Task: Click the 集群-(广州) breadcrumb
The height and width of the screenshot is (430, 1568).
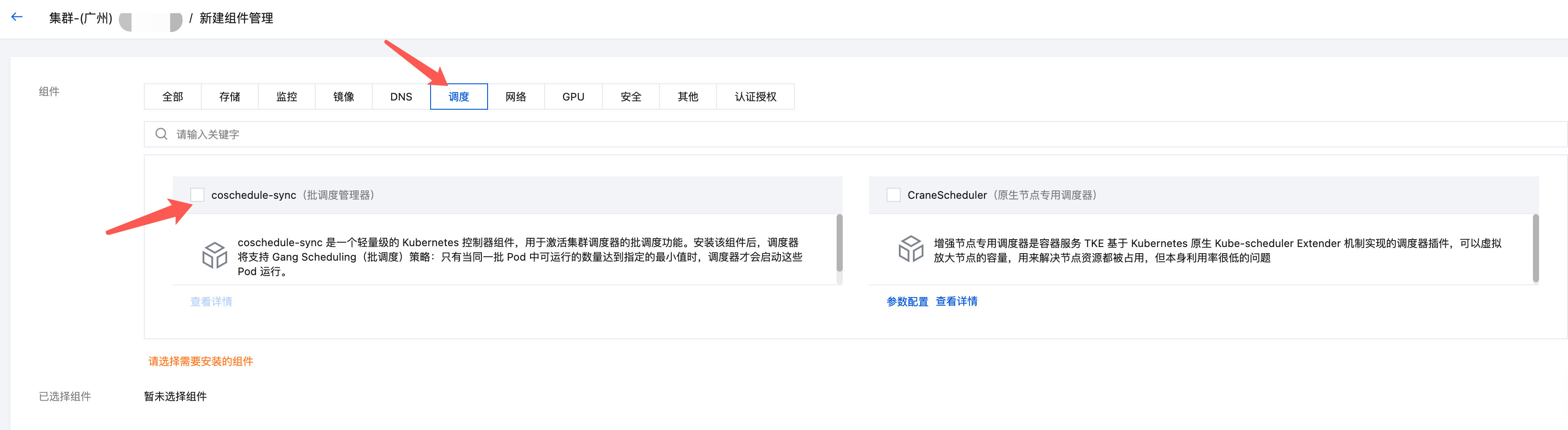Action: coord(81,18)
